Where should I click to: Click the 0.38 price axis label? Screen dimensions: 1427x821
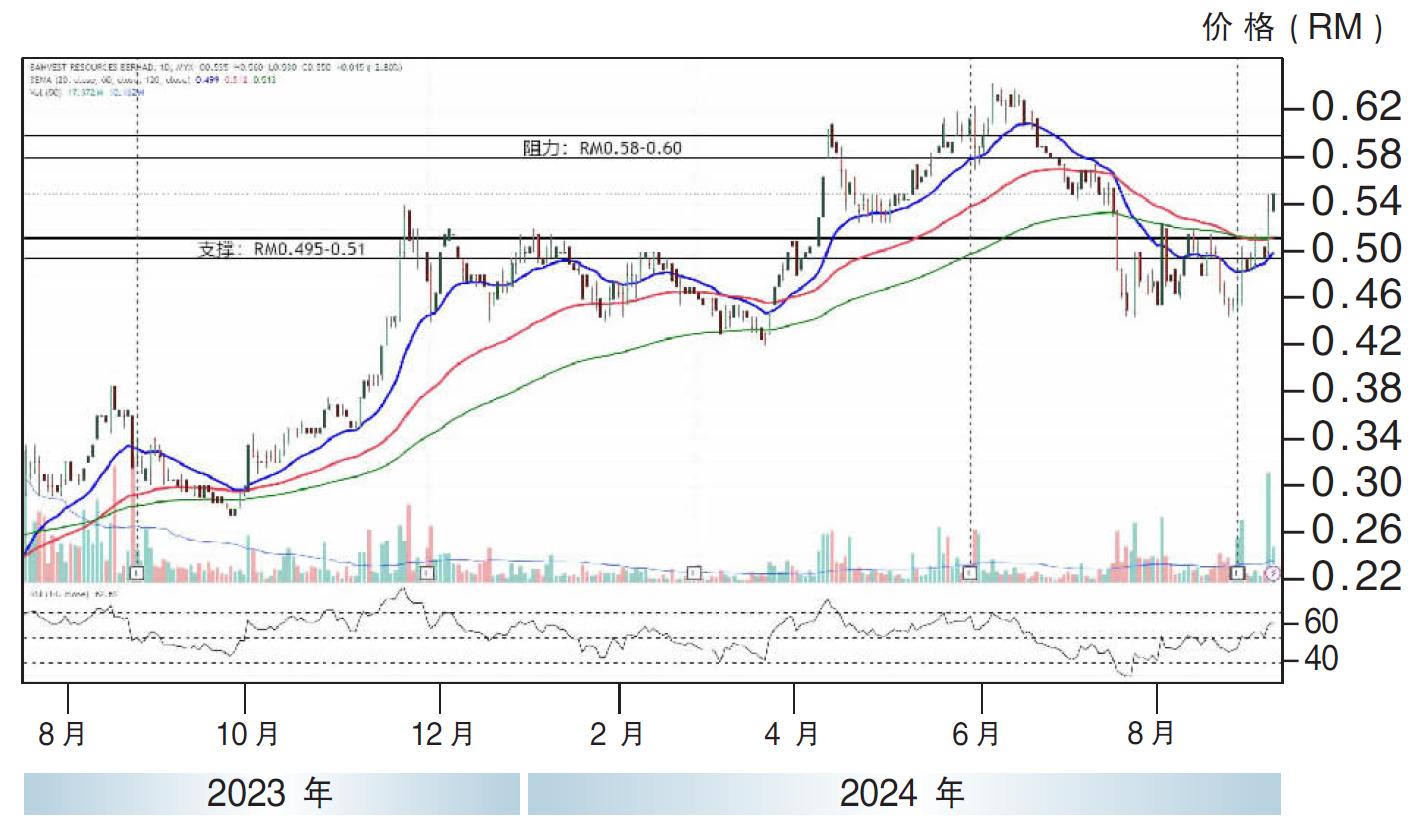pos(1355,389)
